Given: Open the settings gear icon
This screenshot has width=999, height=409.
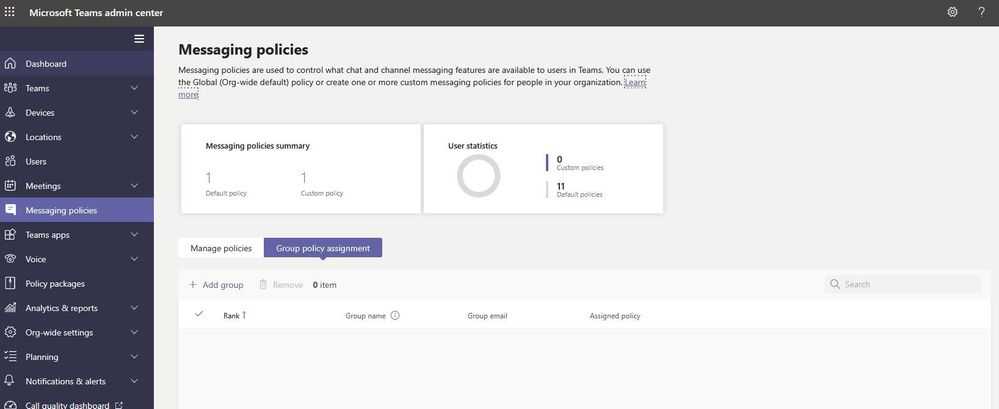Looking at the screenshot, I should tap(952, 12).
